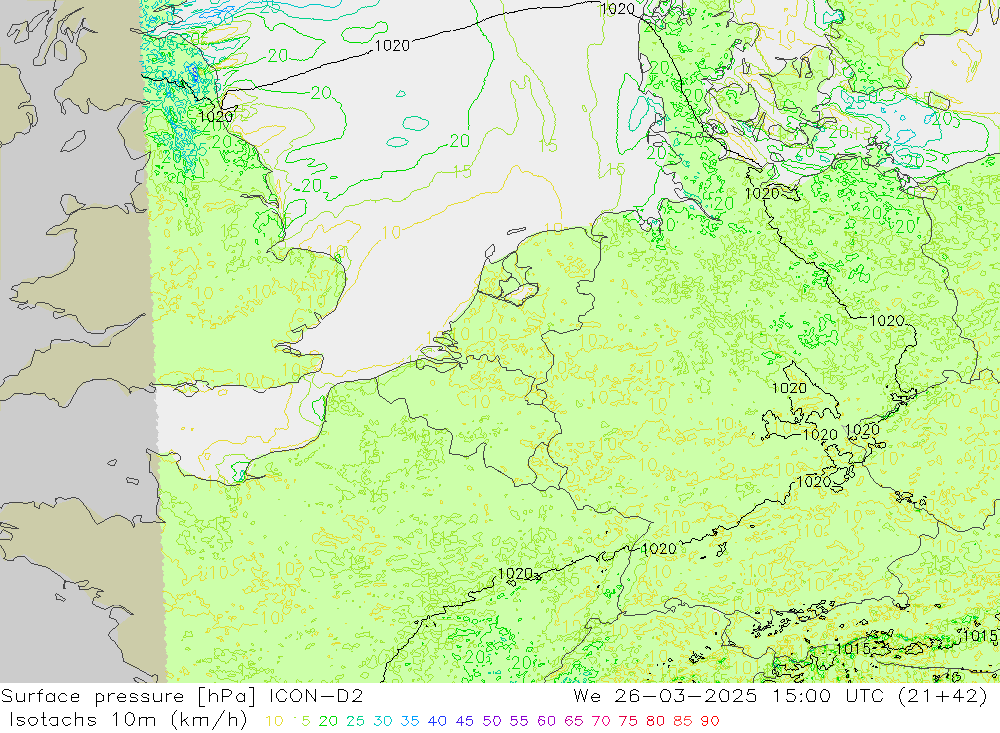Click the blue '45' legend value

(464, 721)
